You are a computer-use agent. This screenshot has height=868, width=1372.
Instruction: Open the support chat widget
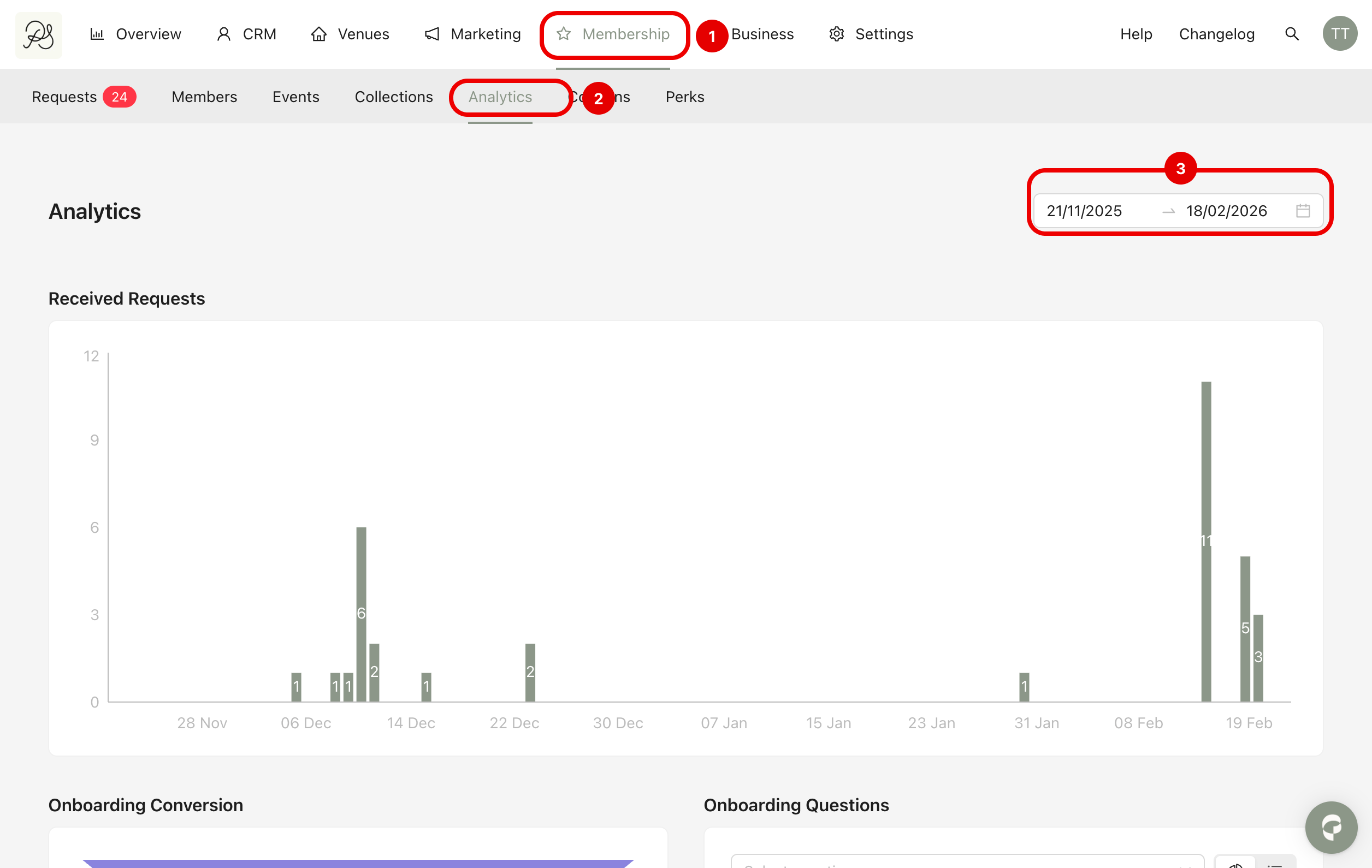pos(1330,827)
